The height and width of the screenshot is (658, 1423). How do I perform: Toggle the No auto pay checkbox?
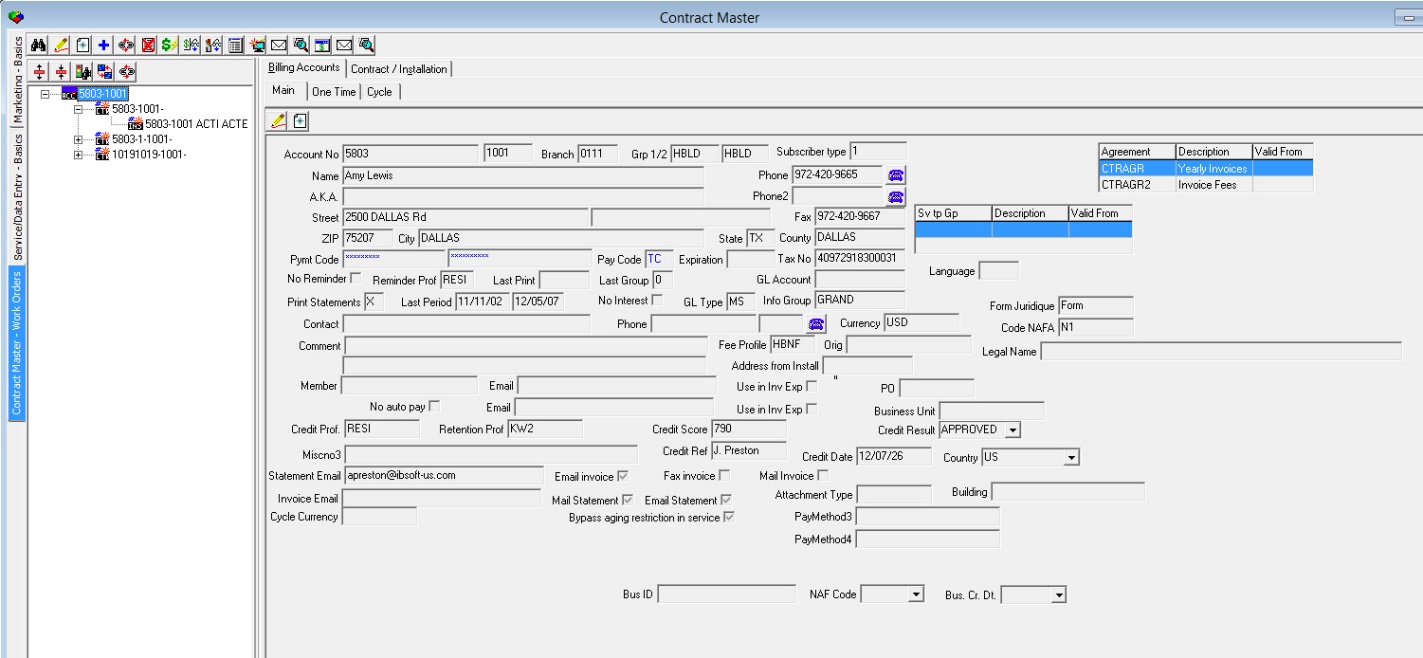pyautogui.click(x=434, y=405)
